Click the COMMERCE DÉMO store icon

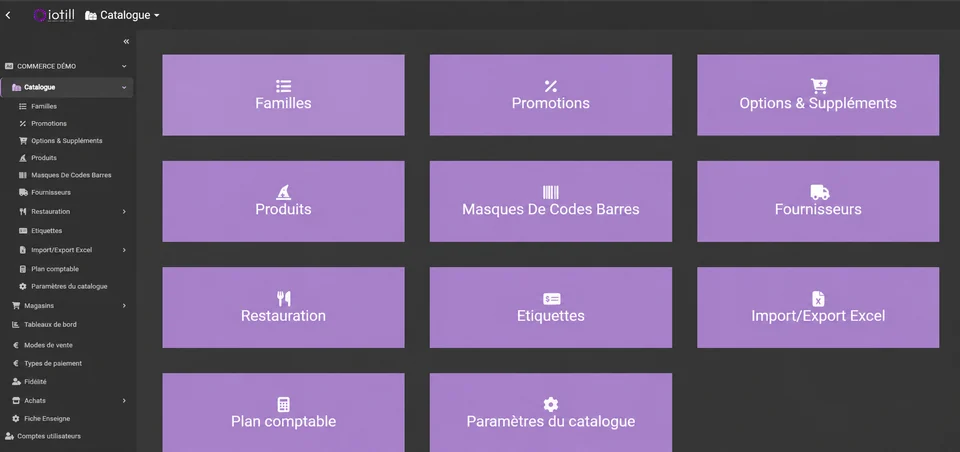[x=9, y=66]
